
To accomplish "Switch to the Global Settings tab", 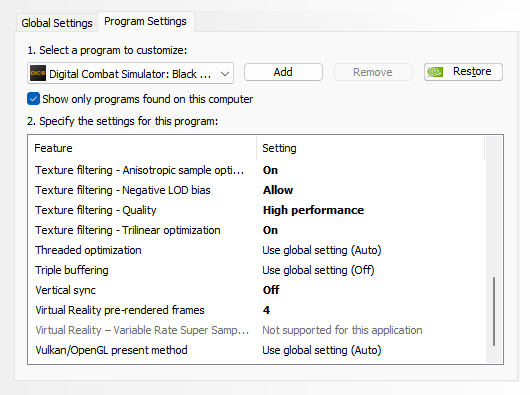I will [57, 23].
